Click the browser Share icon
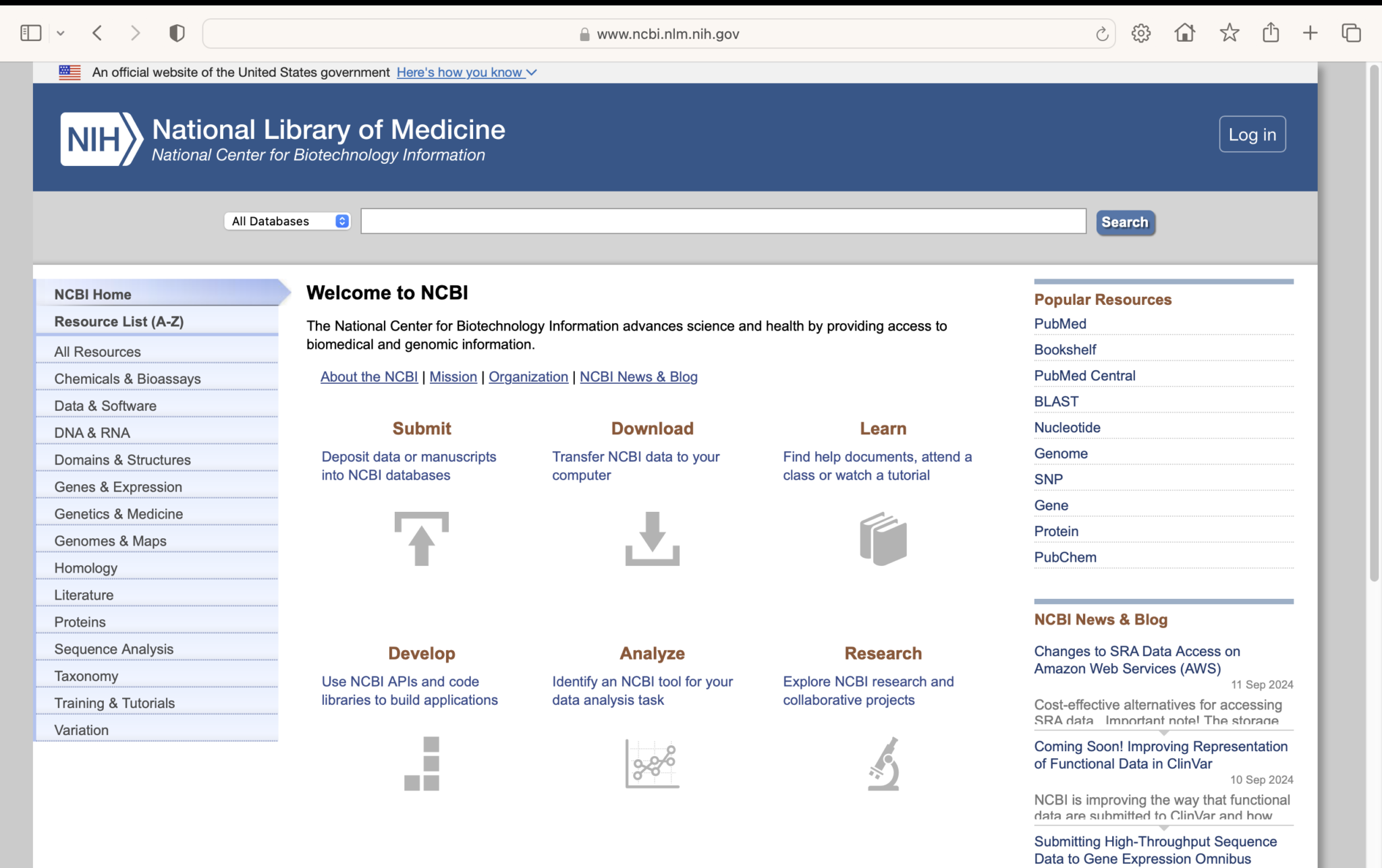This screenshot has width=1382, height=868. [x=1271, y=32]
